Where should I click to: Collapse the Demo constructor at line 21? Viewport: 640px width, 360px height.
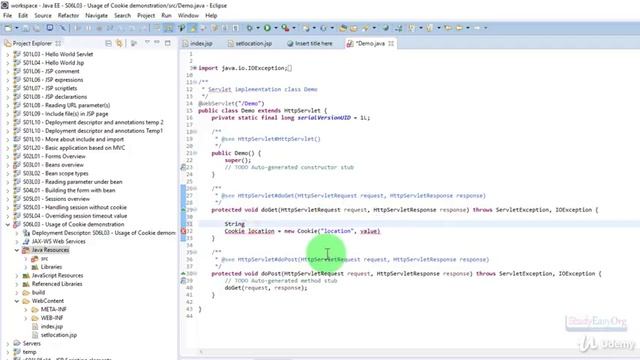(195, 153)
